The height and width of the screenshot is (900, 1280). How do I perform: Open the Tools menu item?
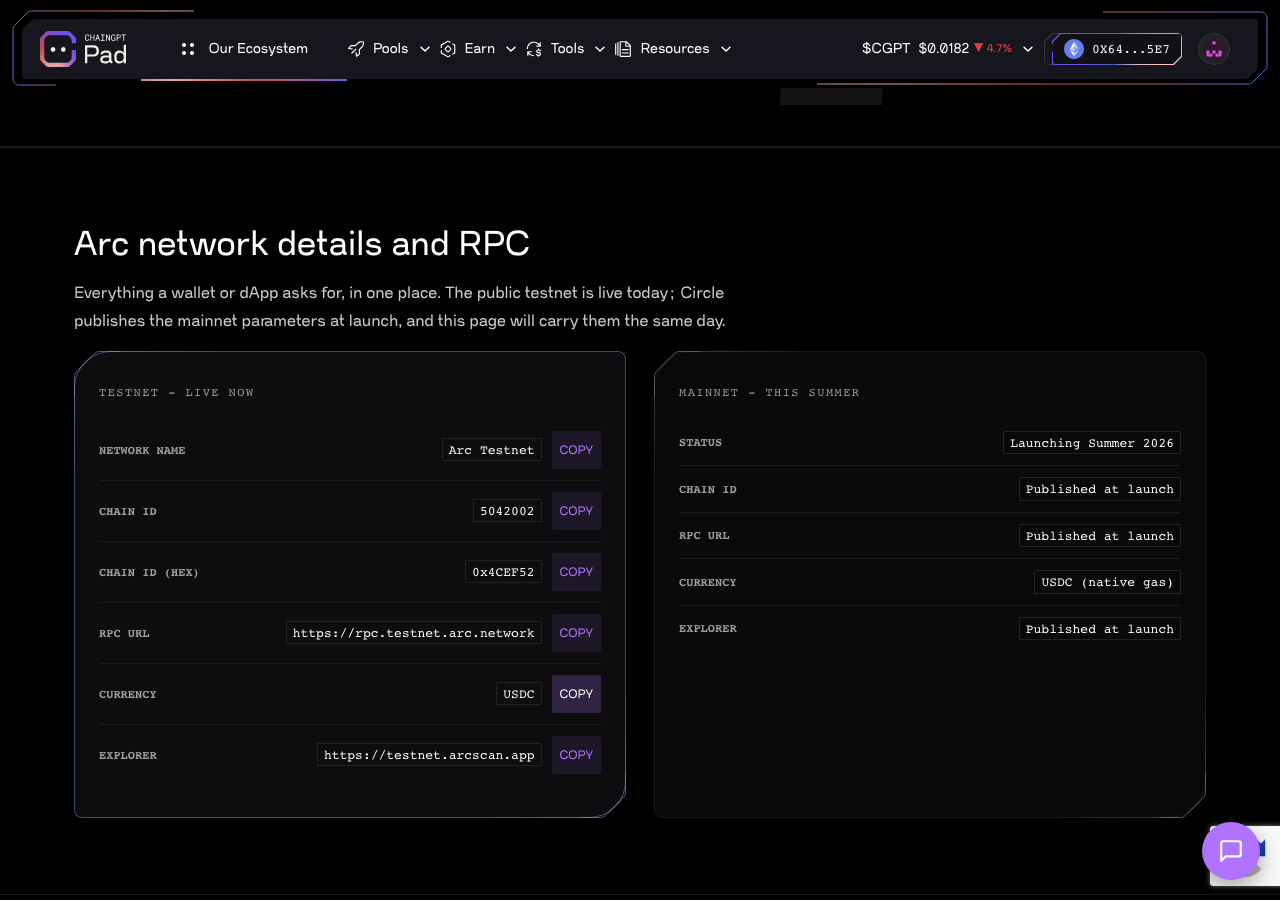pos(567,49)
